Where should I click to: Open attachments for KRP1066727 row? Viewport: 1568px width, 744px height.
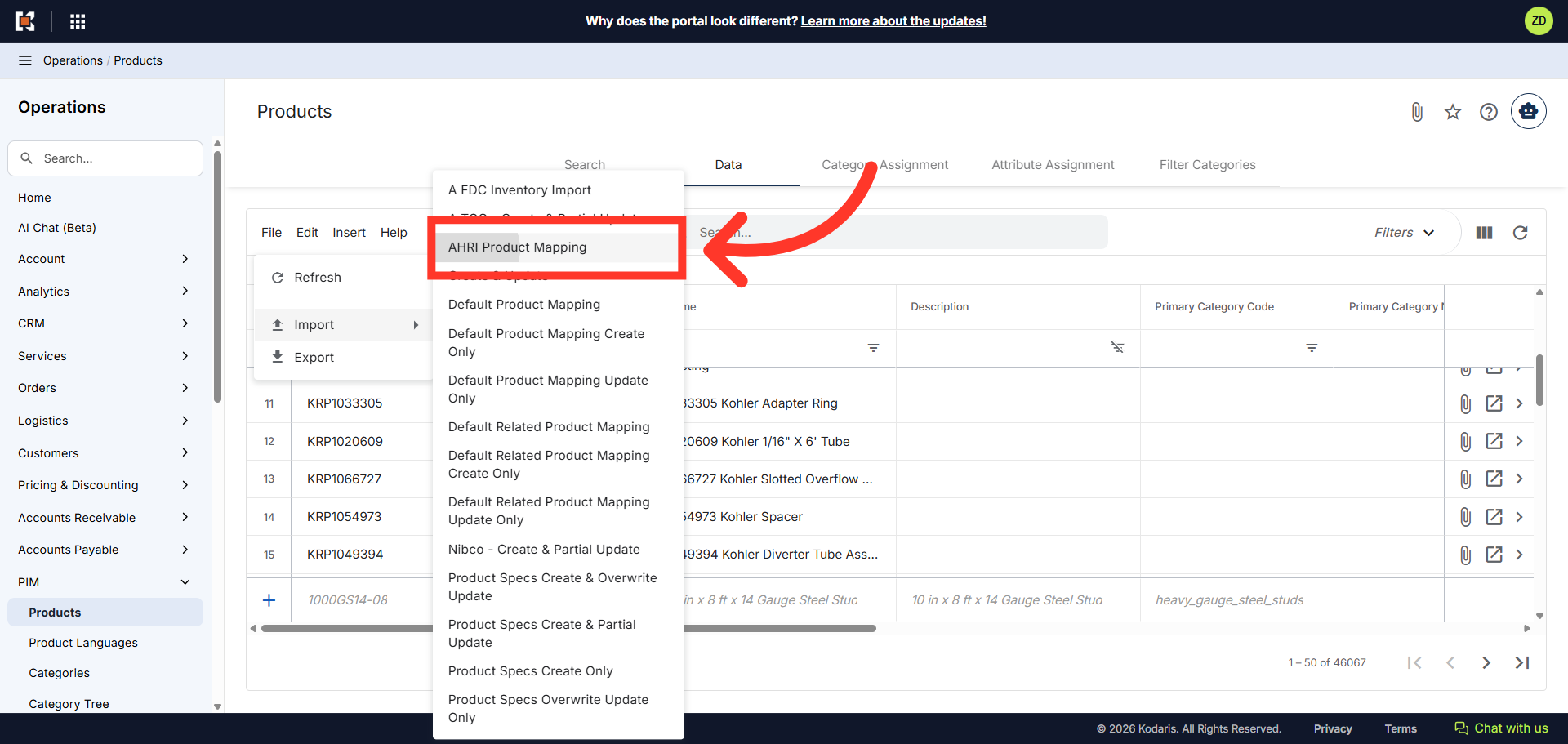point(1466,479)
